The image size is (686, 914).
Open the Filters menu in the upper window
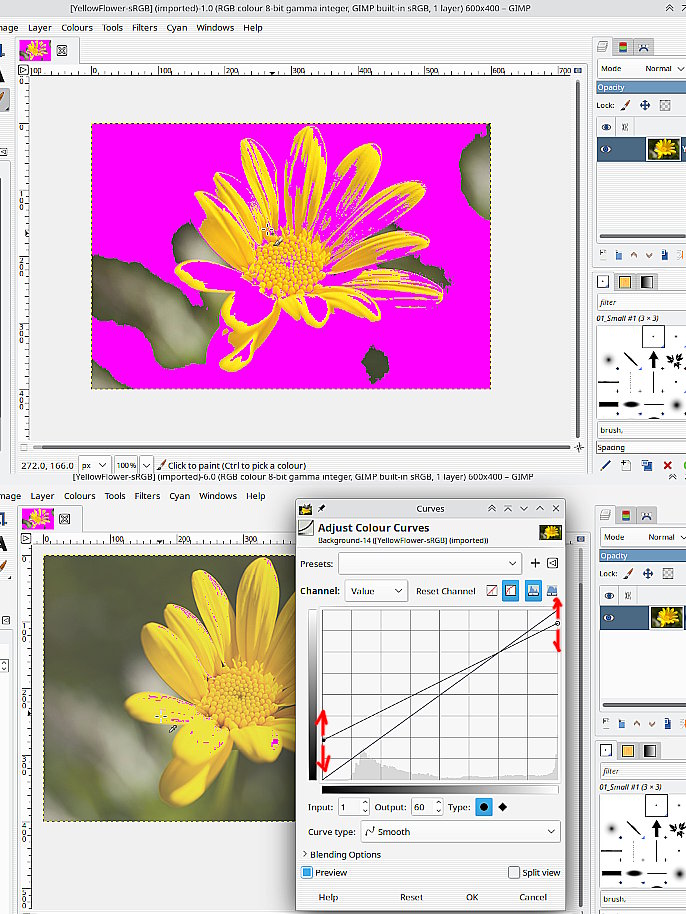pos(145,28)
